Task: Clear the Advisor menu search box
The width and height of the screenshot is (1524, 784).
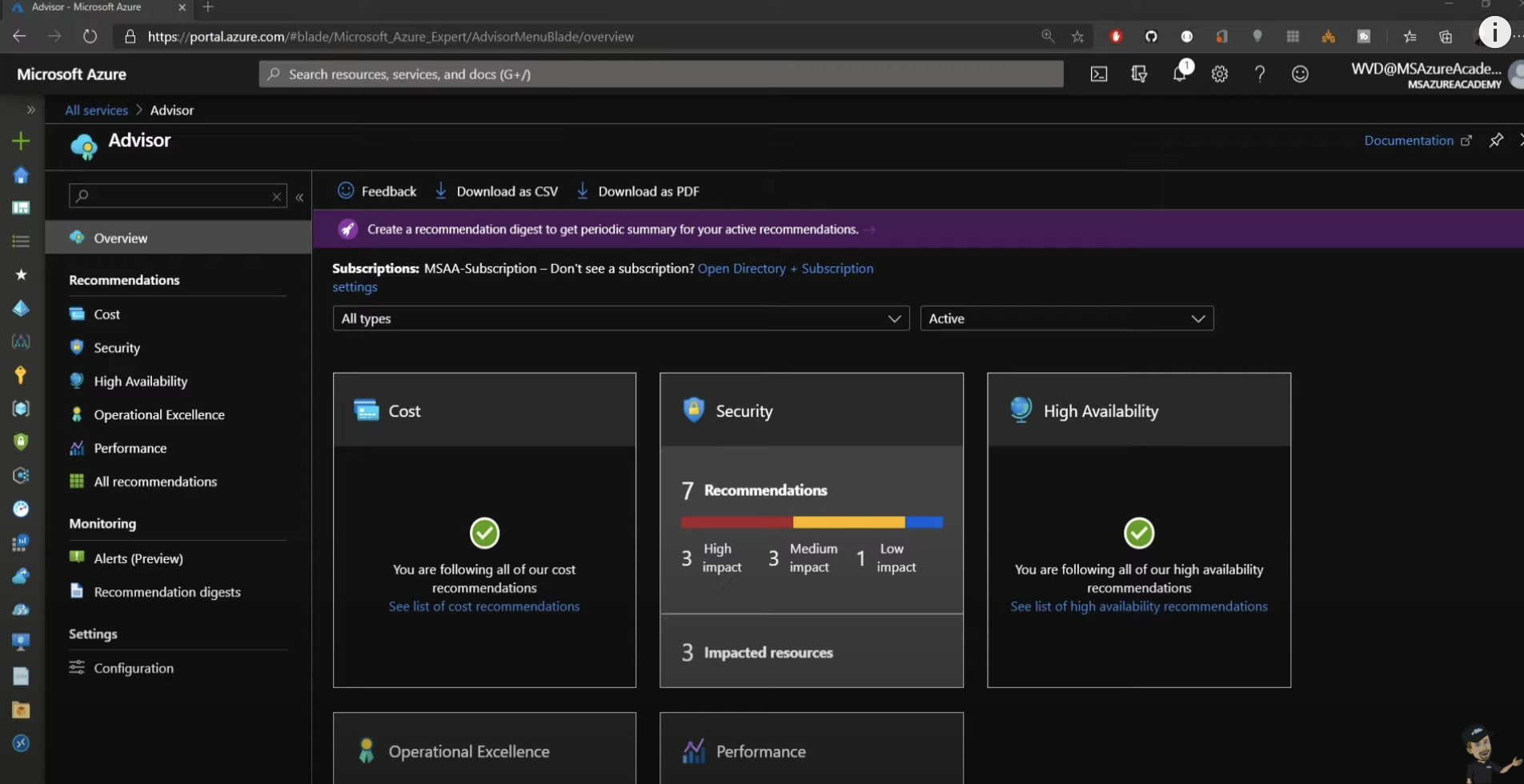Action: coord(276,196)
